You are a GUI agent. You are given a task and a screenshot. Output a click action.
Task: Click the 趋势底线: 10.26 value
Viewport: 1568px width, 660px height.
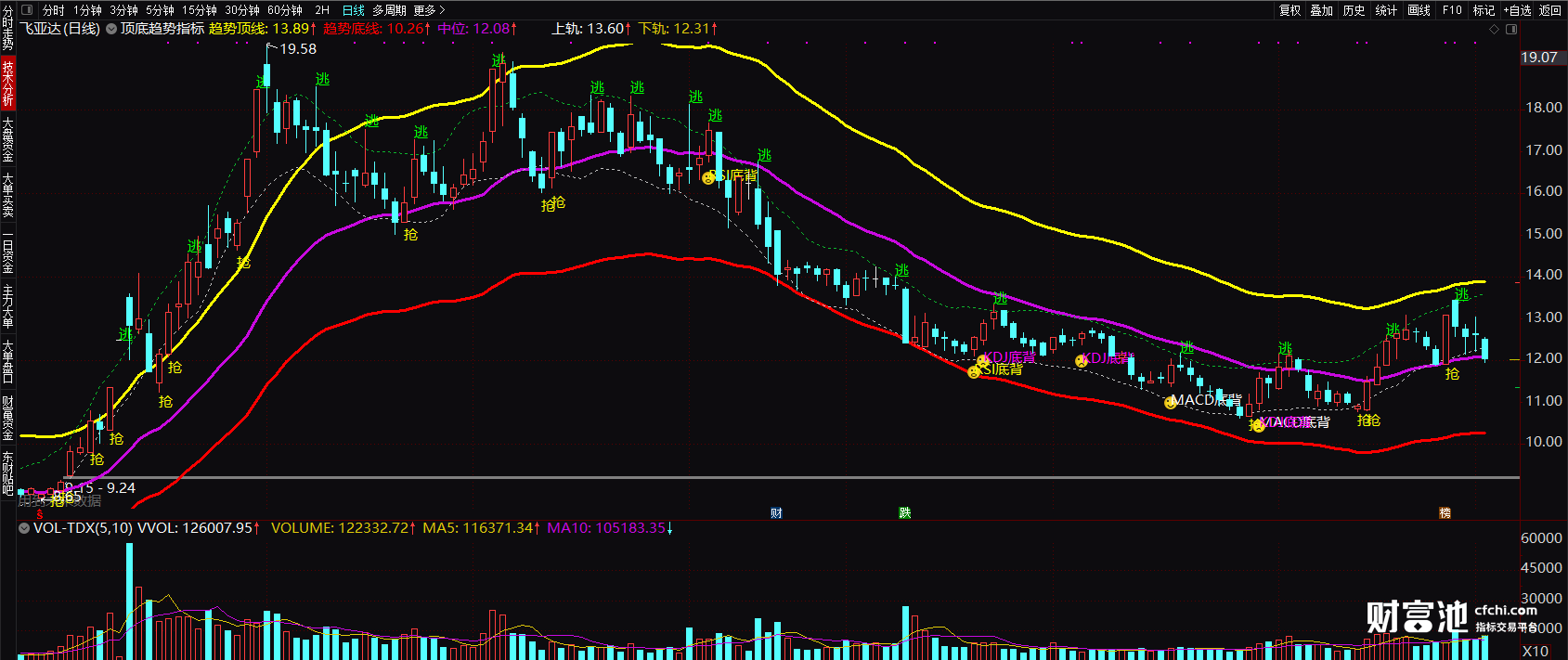point(377,29)
